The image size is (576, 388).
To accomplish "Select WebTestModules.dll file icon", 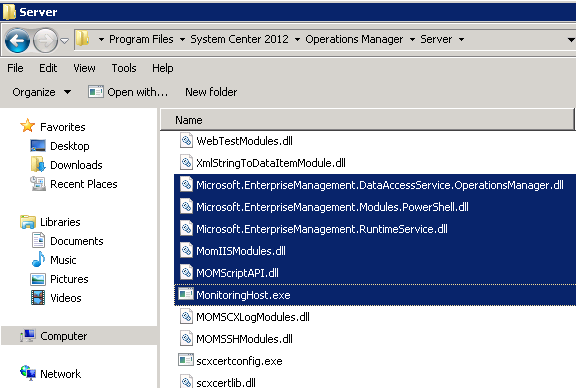I will coord(186,140).
